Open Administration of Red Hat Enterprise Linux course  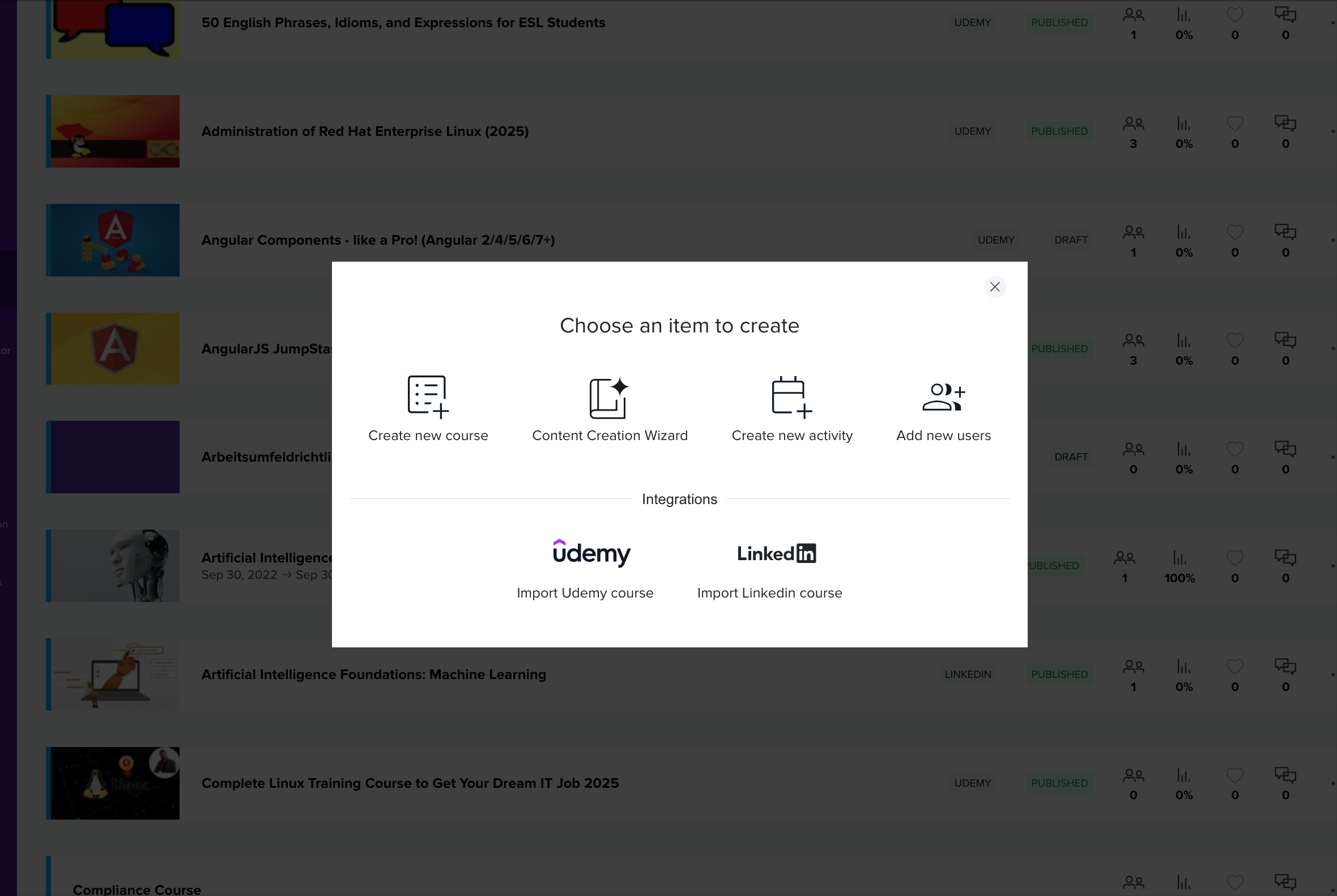365,131
